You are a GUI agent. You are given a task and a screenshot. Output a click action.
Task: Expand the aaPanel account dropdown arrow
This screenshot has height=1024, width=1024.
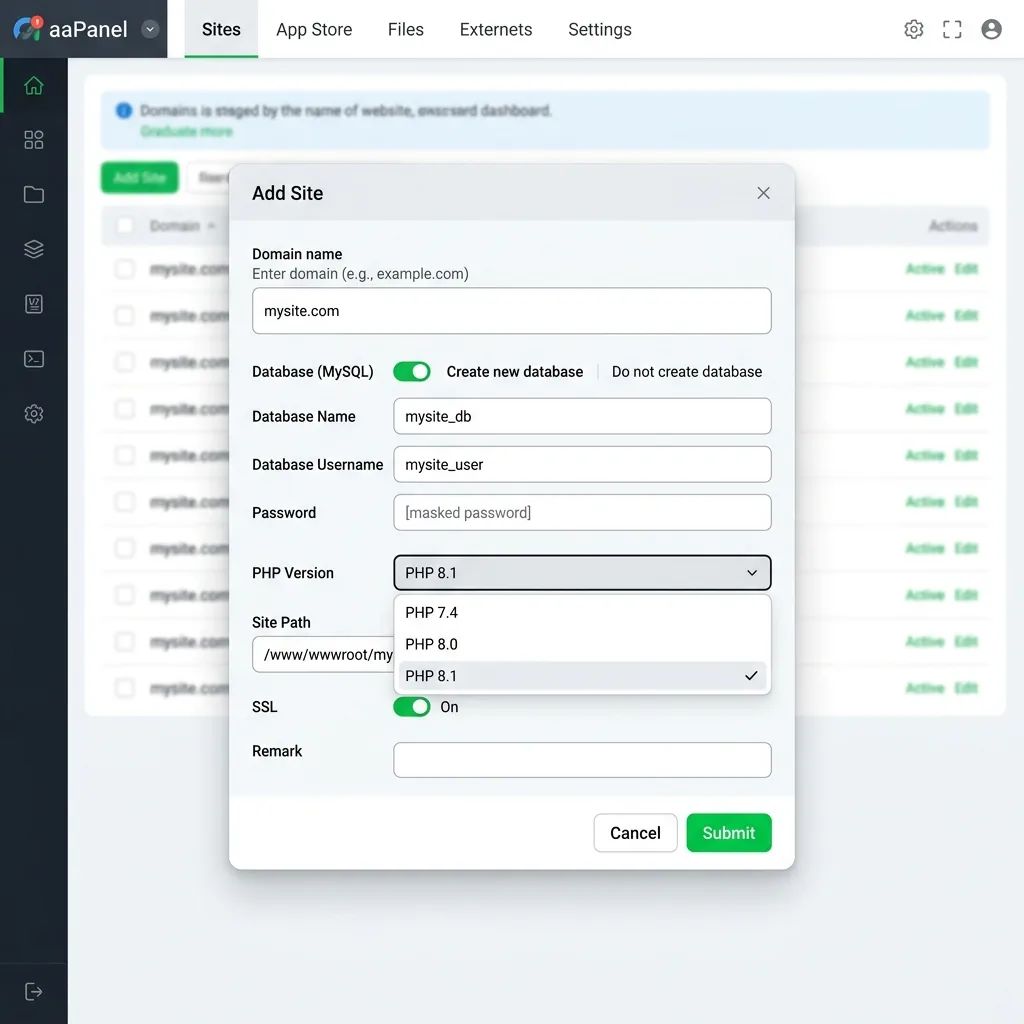[x=150, y=29]
